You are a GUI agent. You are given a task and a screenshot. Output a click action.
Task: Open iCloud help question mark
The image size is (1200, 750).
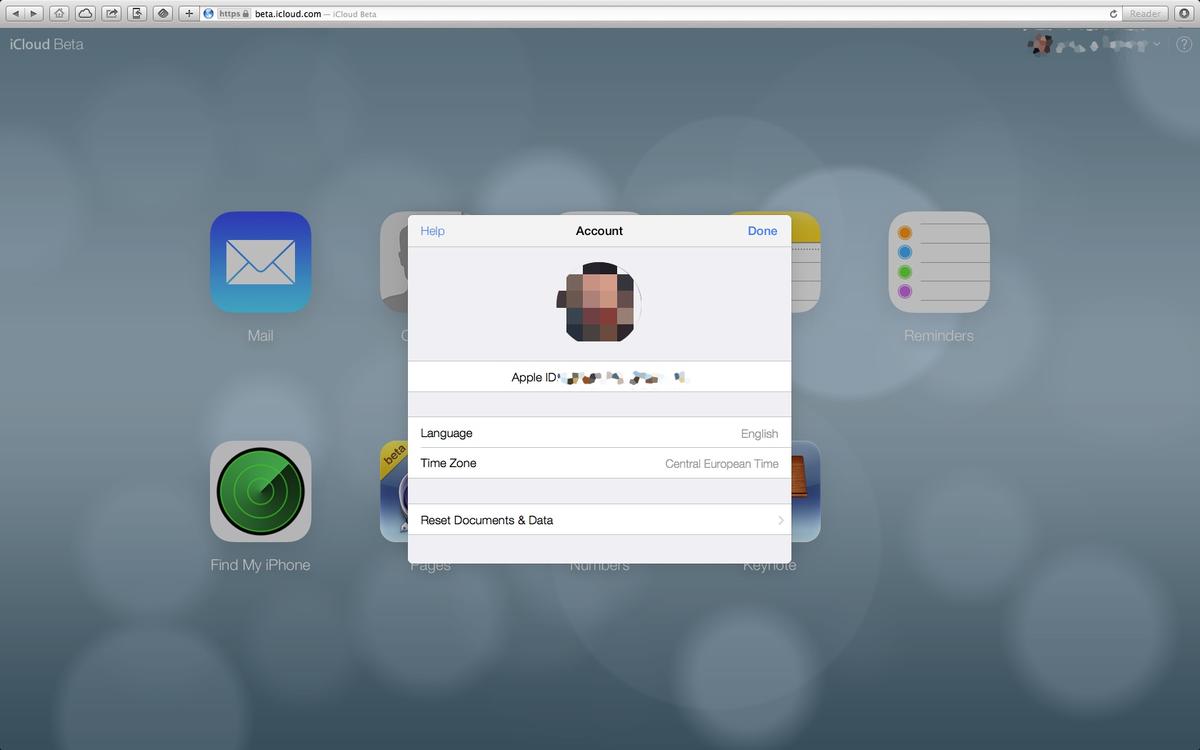coord(1183,45)
